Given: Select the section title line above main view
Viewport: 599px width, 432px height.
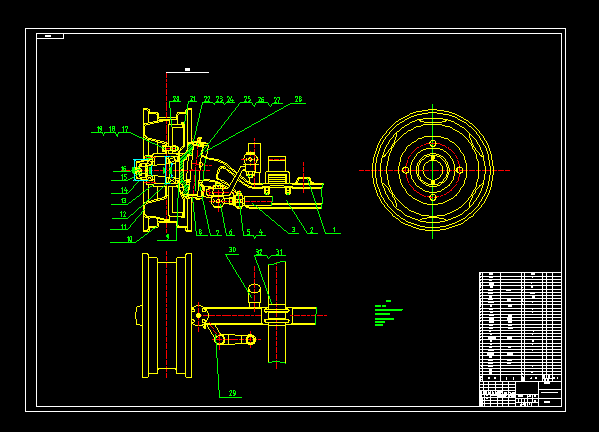Looking at the screenshot, I should (x=187, y=70).
